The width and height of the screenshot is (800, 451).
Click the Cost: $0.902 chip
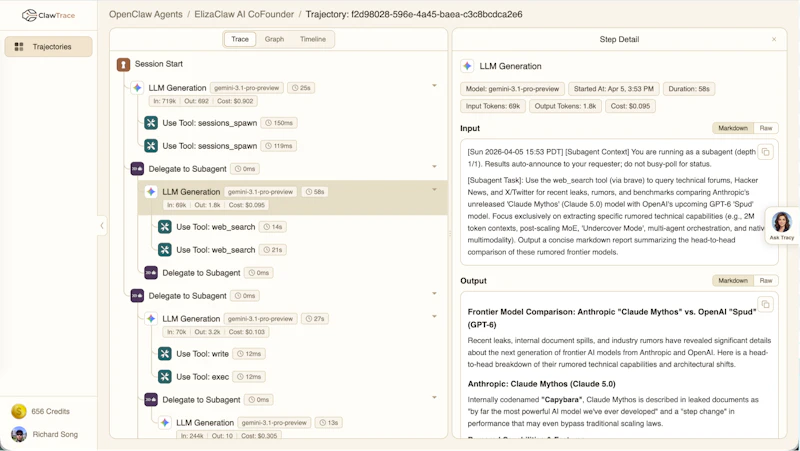[235, 101]
